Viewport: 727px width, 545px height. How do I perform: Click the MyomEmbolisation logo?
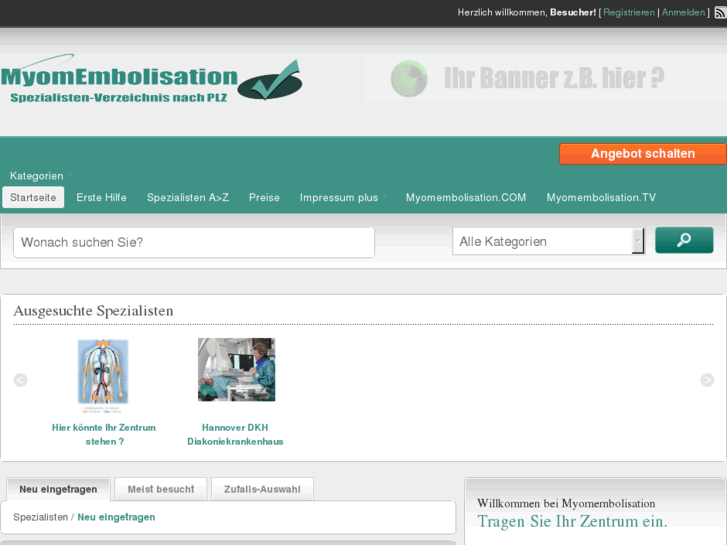152,78
